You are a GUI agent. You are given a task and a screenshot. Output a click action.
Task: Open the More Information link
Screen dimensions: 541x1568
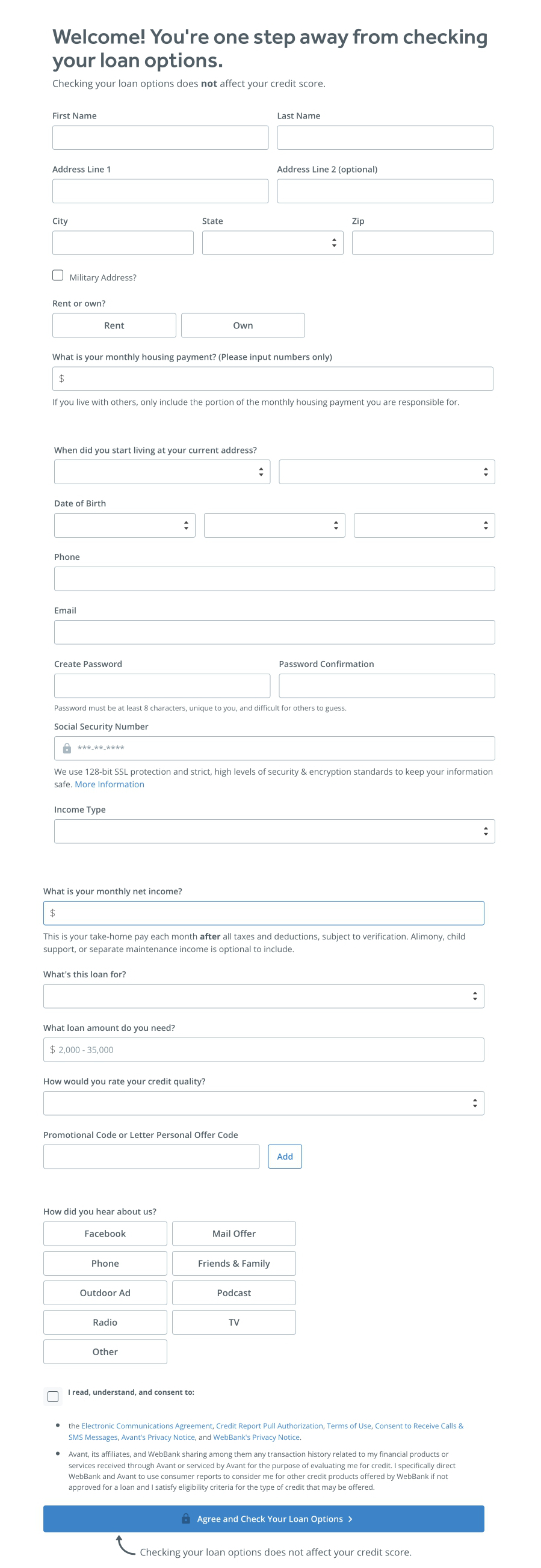[109, 784]
